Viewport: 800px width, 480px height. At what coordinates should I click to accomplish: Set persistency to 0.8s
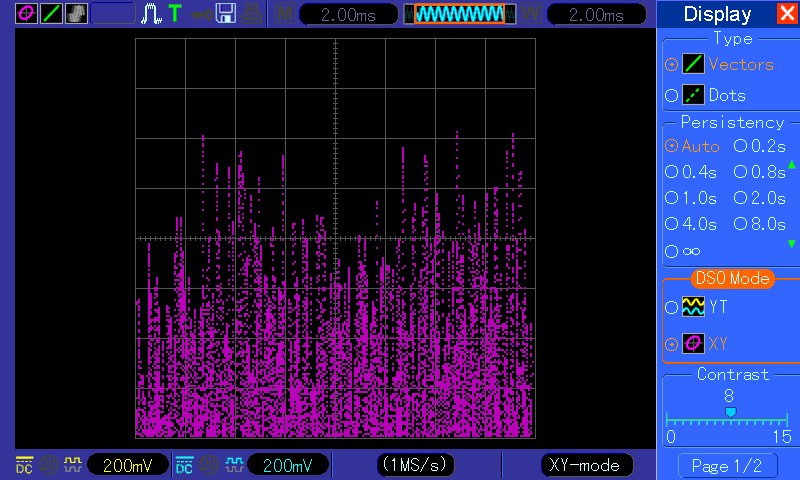coord(740,172)
